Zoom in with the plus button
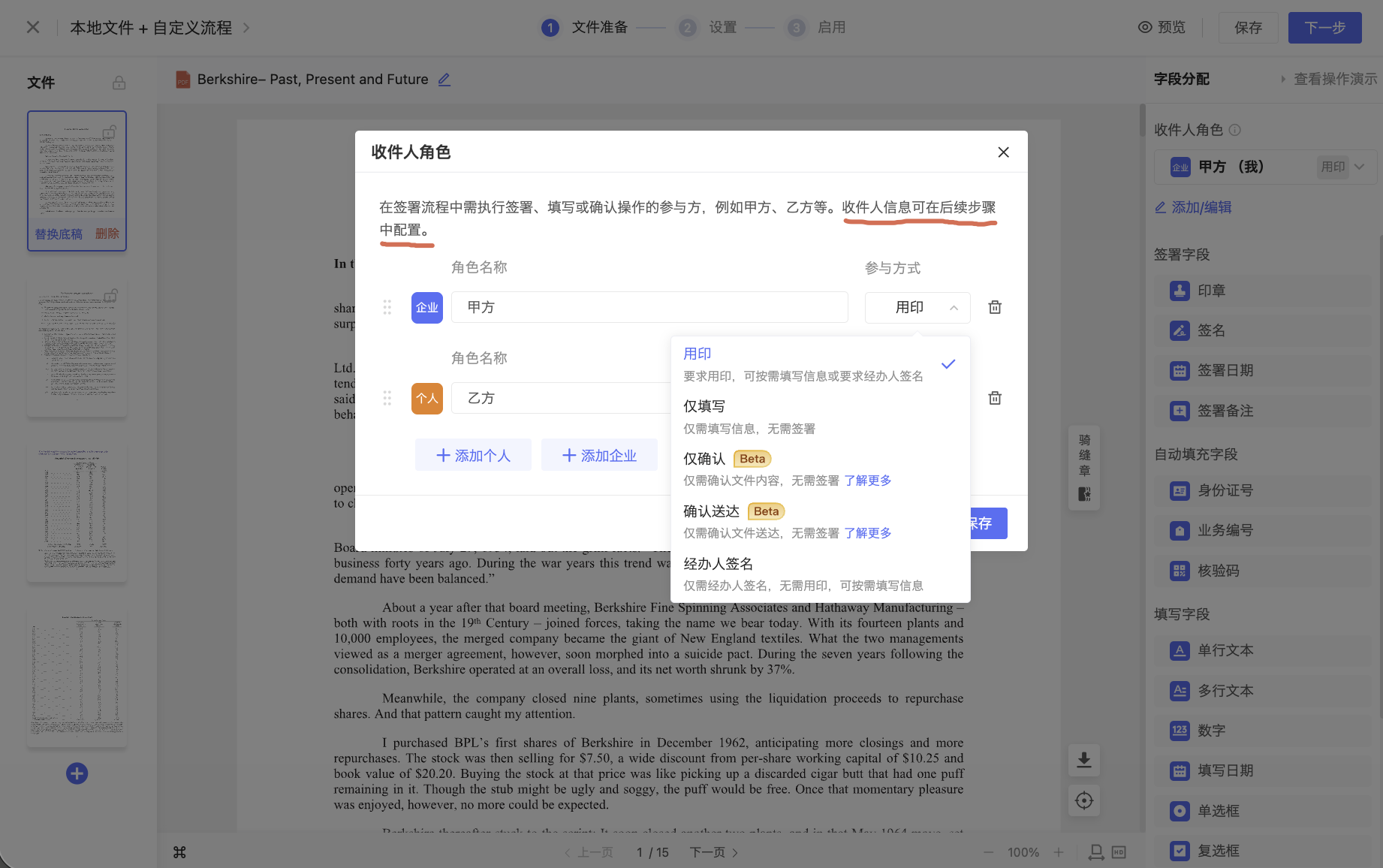Image resolution: width=1383 pixels, height=868 pixels. tap(1059, 852)
